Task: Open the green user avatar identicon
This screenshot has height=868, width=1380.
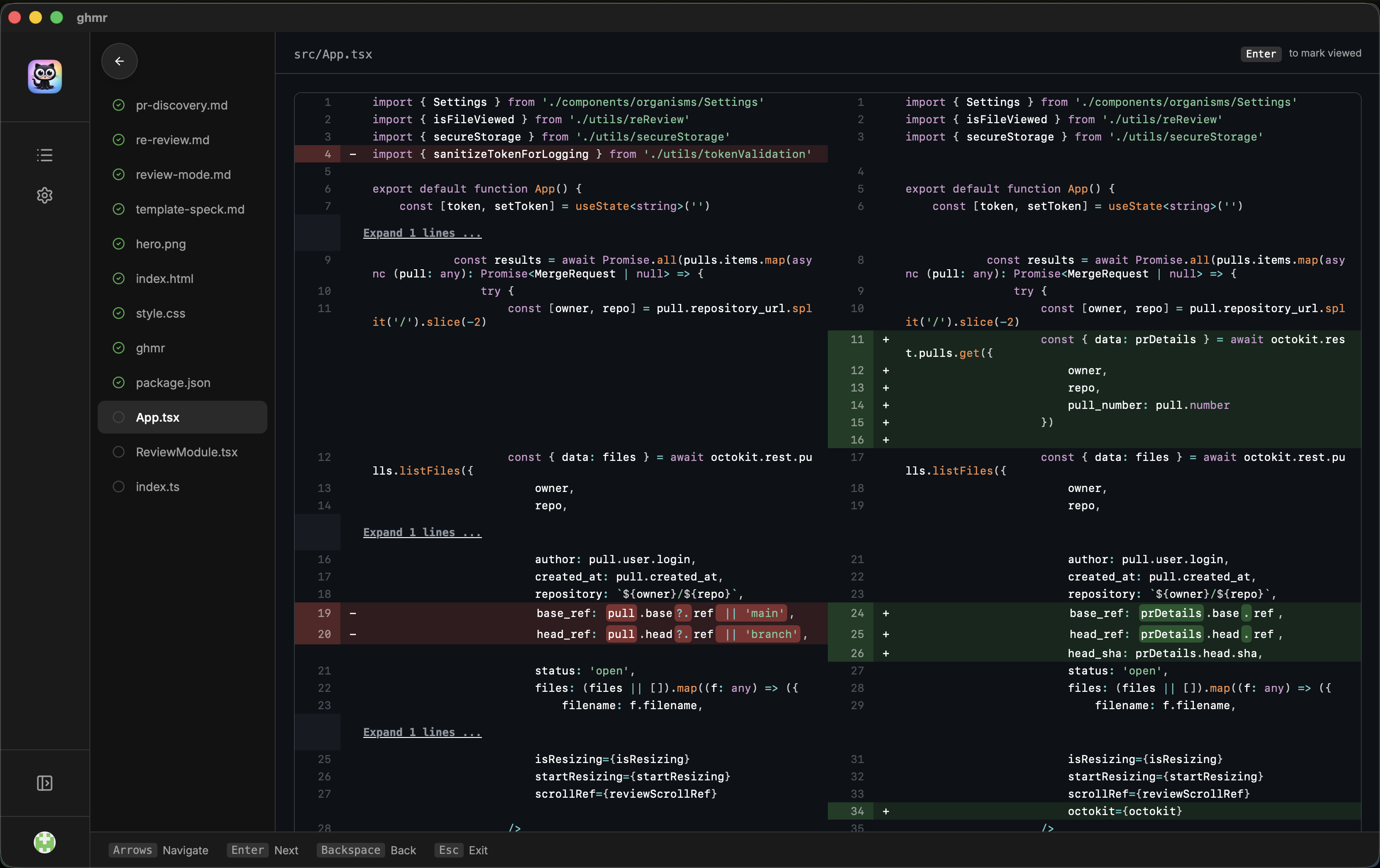Action: click(45, 843)
